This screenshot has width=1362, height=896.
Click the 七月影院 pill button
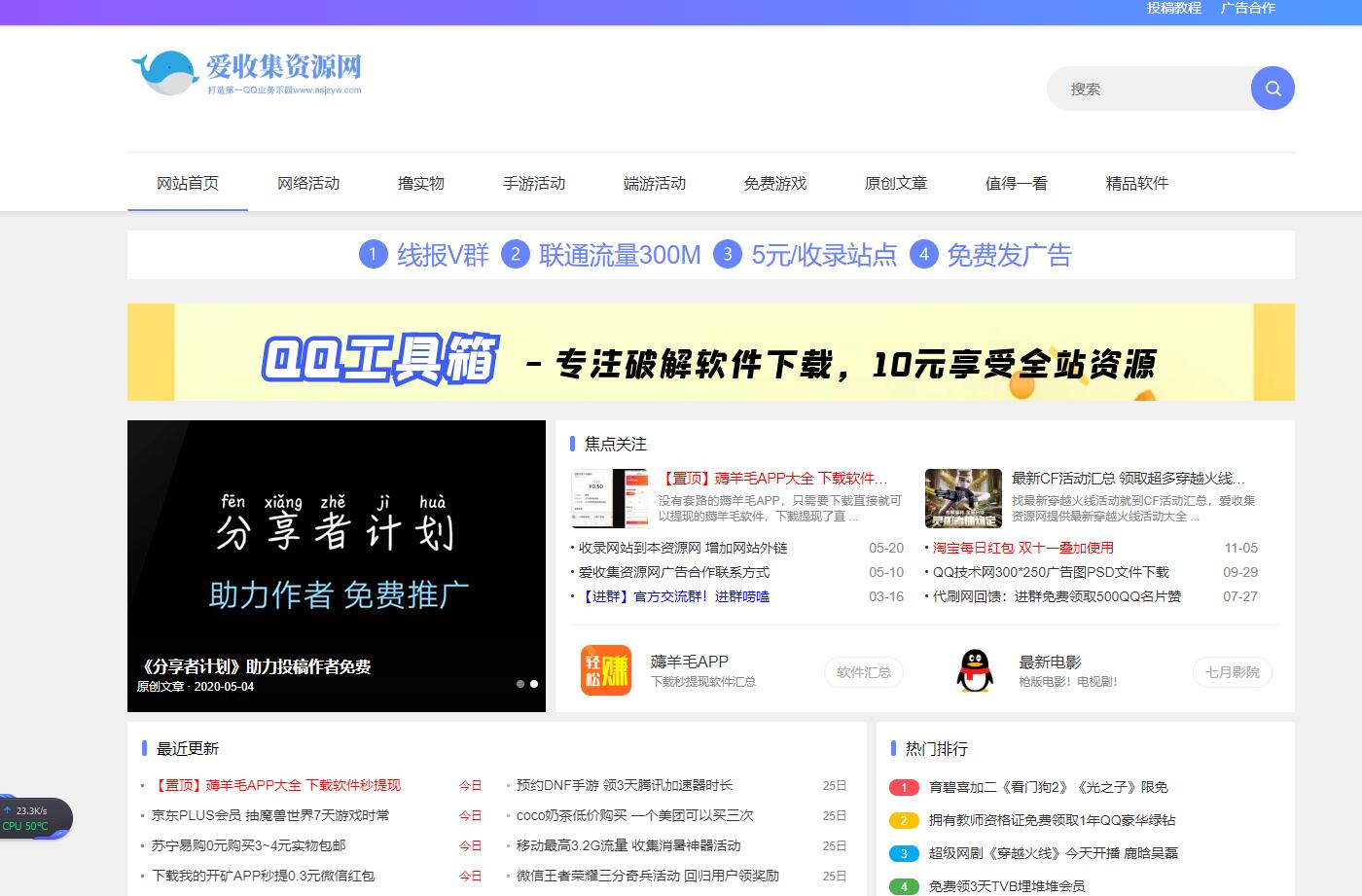click(1233, 672)
